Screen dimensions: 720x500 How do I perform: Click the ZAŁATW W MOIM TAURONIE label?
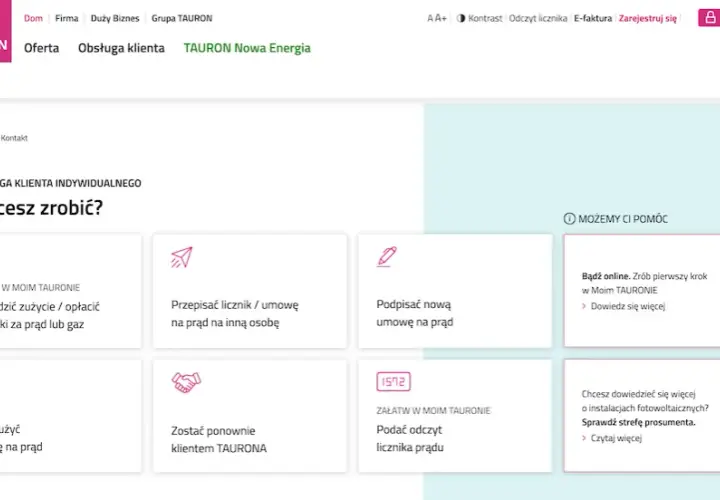[433, 410]
